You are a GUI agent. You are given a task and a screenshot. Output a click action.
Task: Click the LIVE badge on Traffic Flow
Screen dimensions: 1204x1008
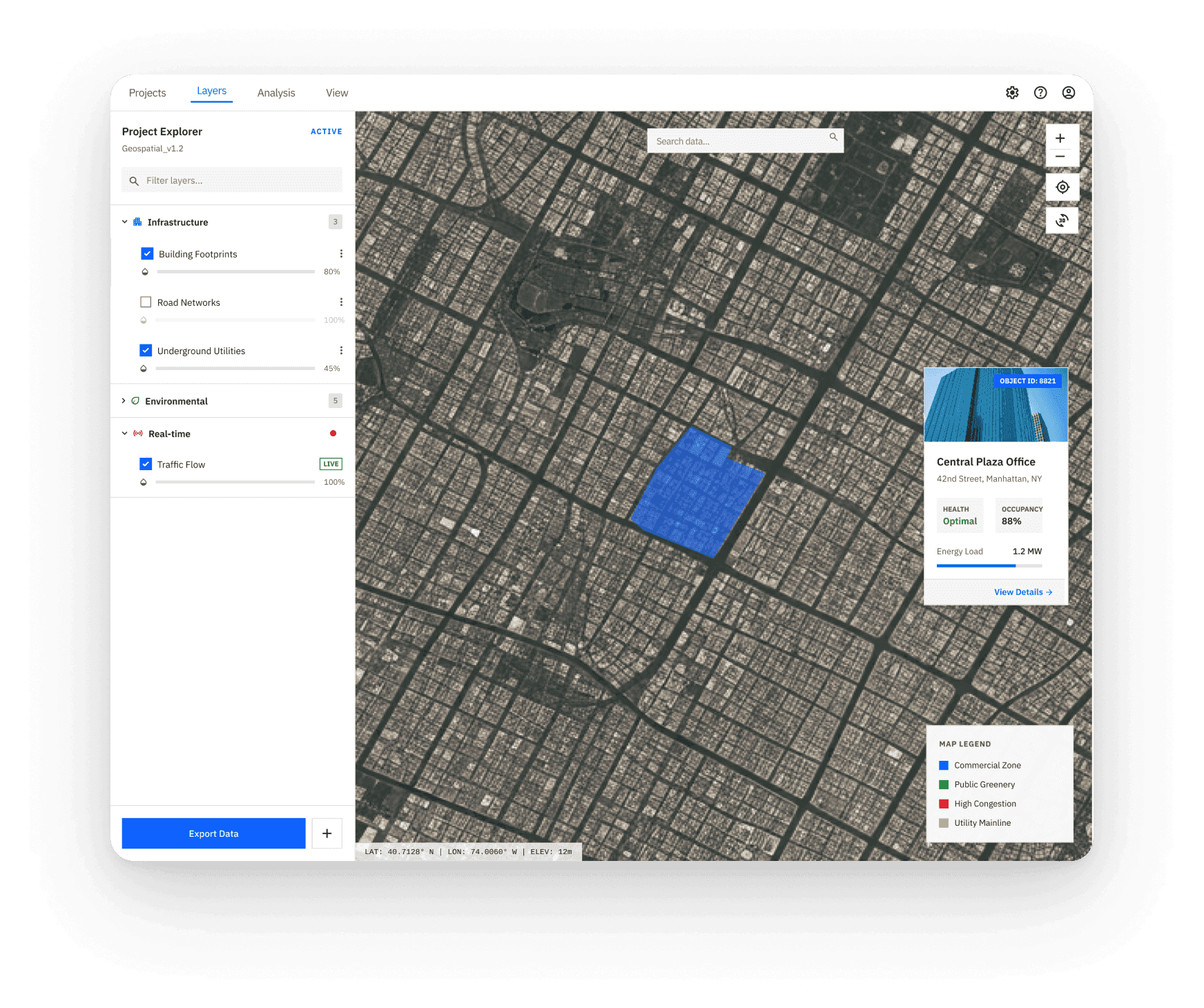(331, 464)
